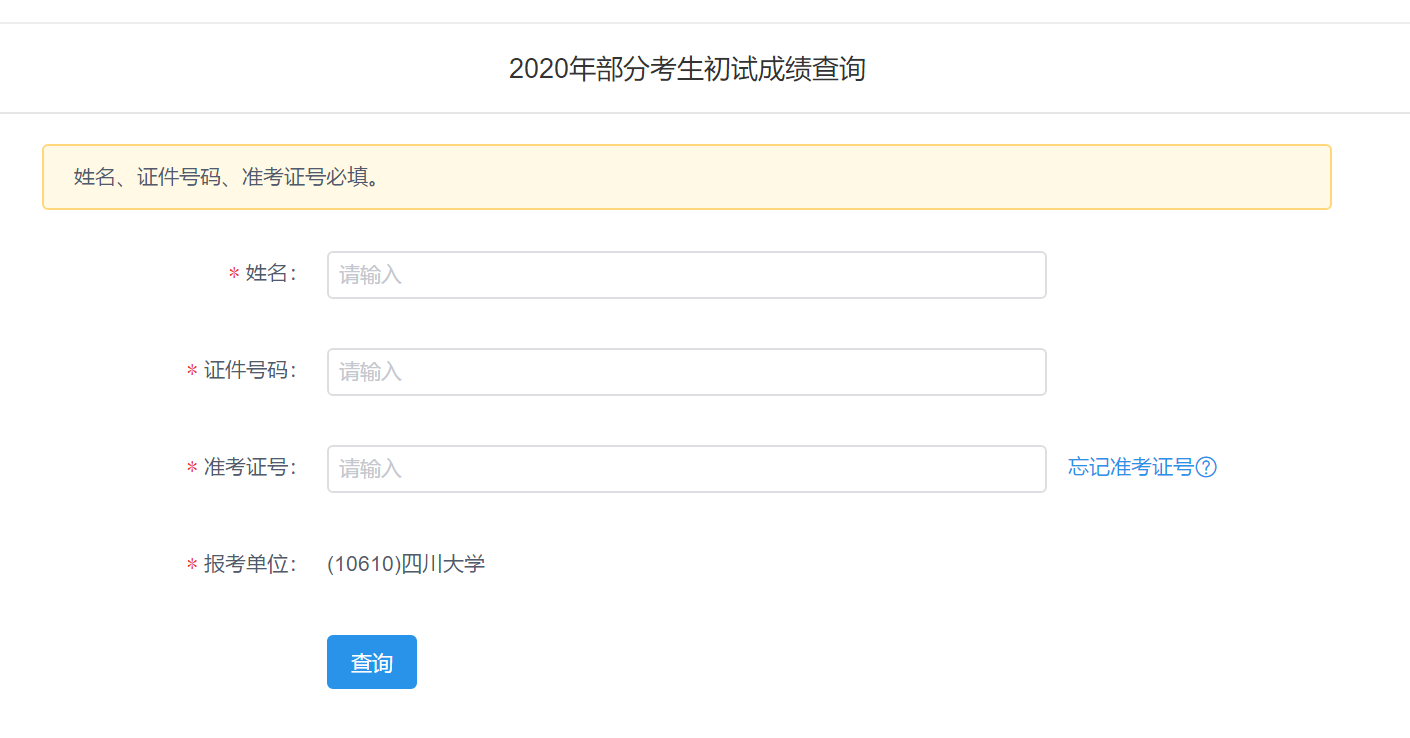Click the yellow notice banner about required fields
Screen dimensions: 1410x738
click(687, 177)
